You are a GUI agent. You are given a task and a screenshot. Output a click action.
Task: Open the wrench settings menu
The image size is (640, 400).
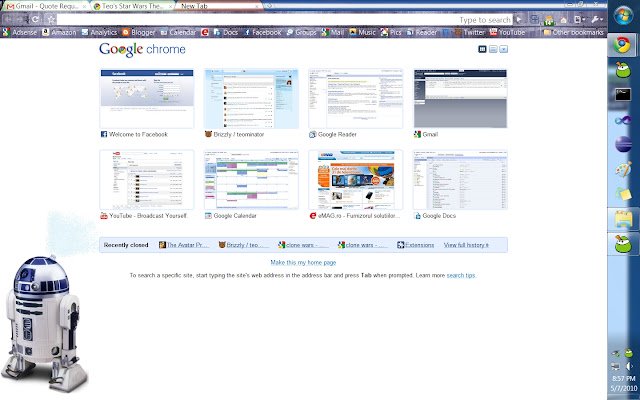click(597, 19)
